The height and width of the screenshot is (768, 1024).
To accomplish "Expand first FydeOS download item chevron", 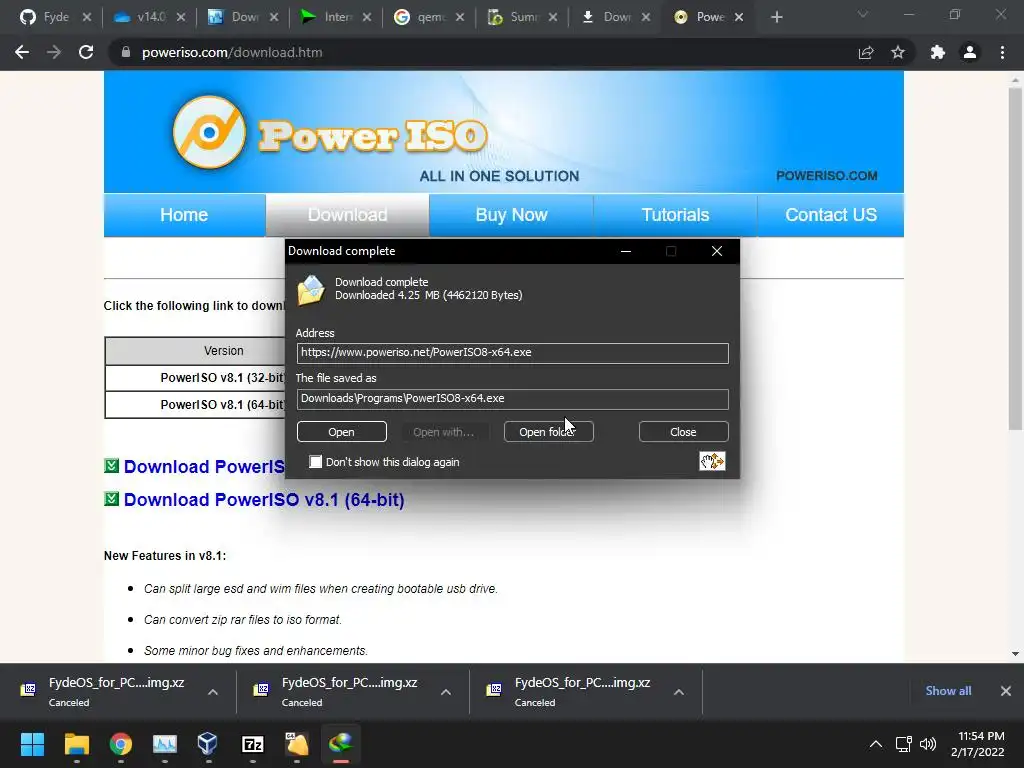I will (213, 692).
